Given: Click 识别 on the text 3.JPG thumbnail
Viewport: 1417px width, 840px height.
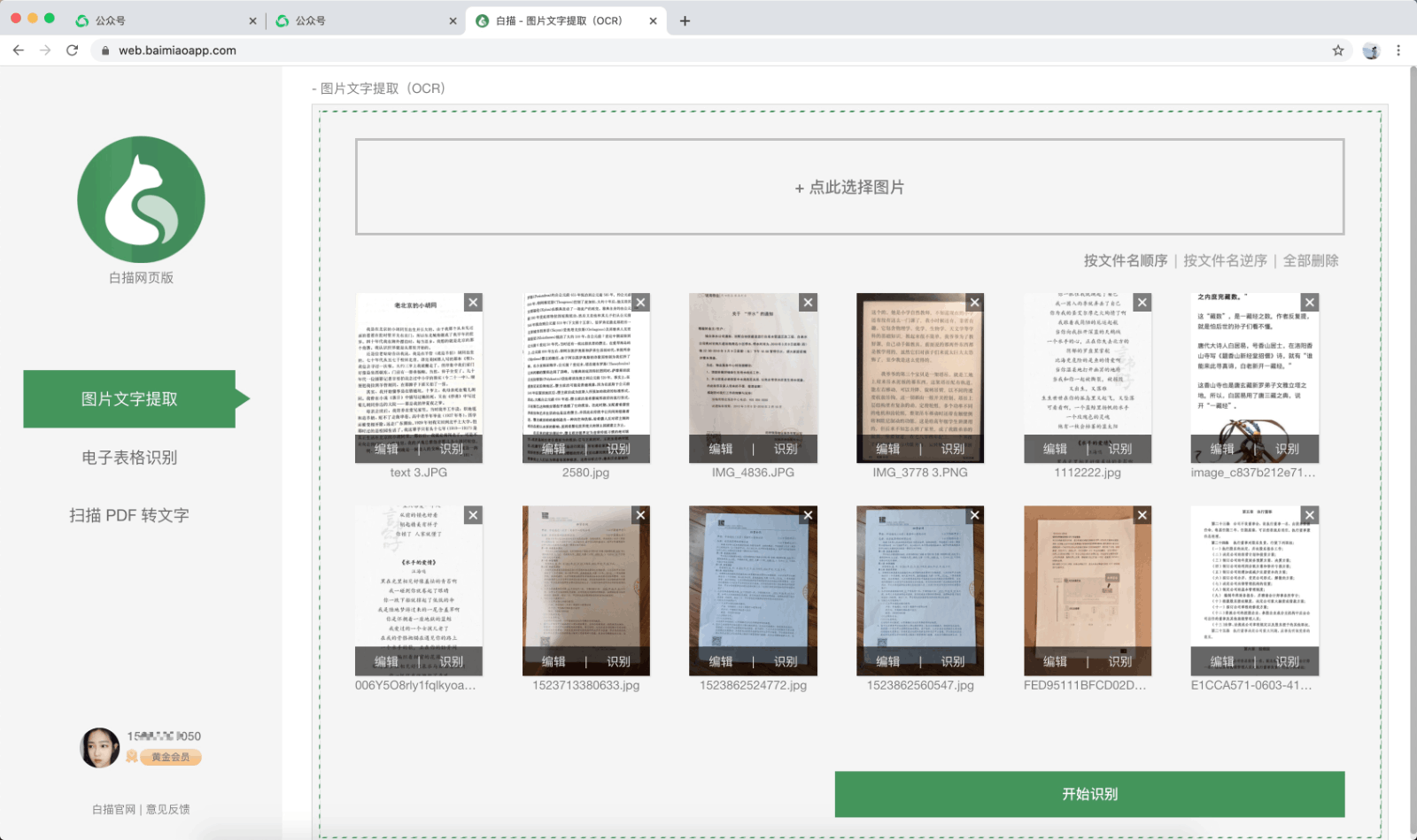Looking at the screenshot, I should click(453, 449).
